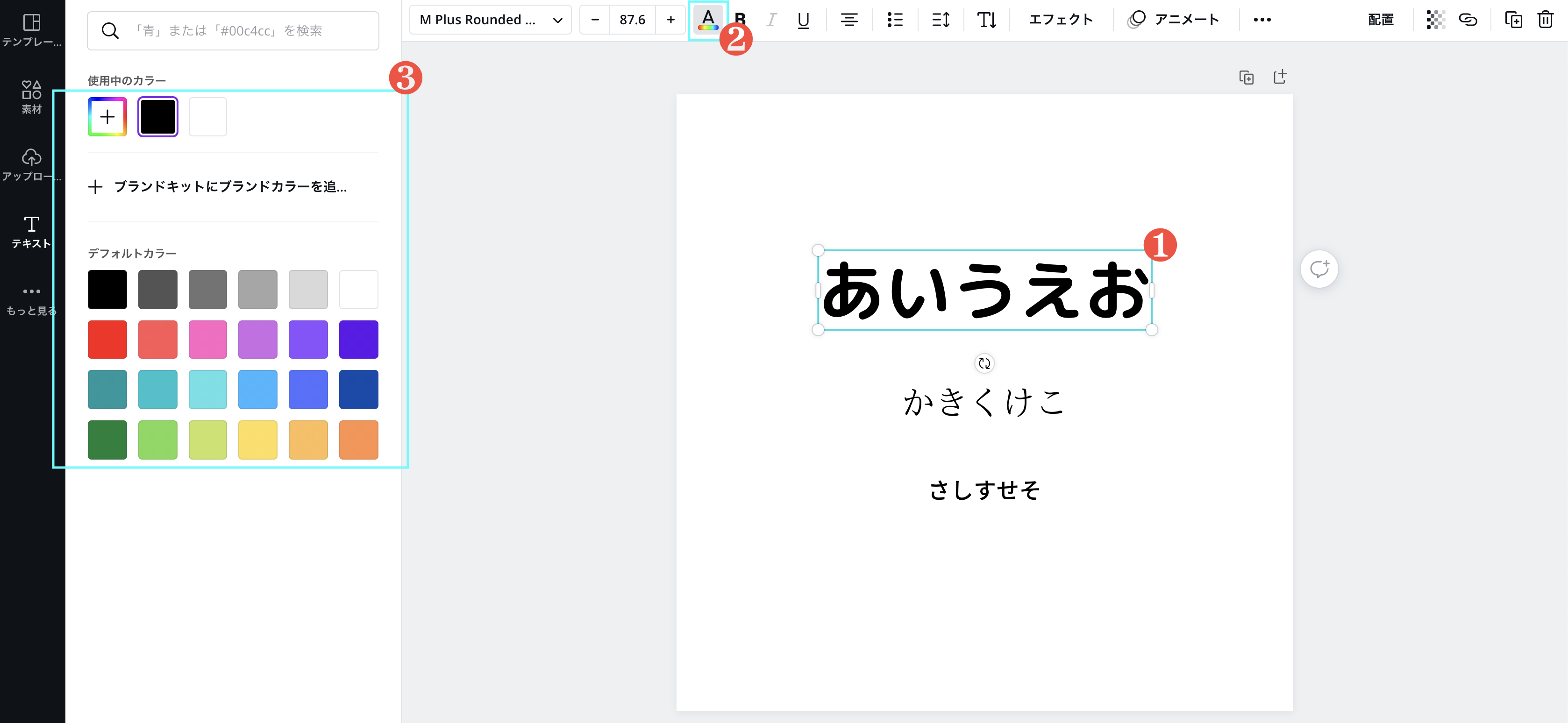Toggle italic formatting

[x=771, y=20]
